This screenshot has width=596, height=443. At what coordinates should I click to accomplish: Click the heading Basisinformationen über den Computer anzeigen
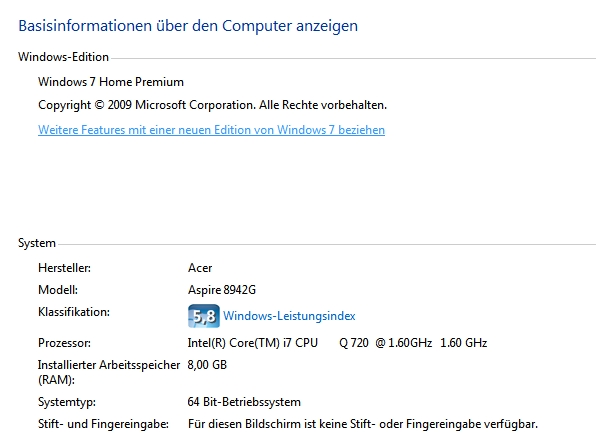tap(188, 26)
